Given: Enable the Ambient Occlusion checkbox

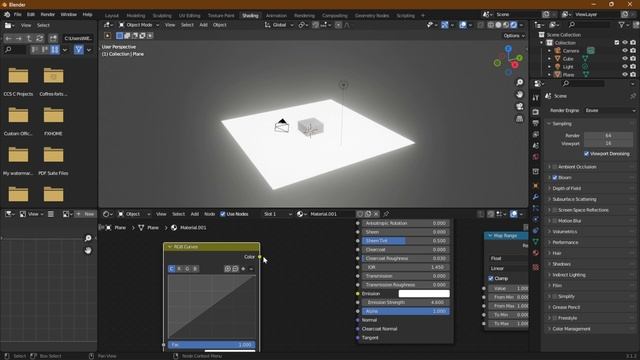Looking at the screenshot, I should point(555,167).
